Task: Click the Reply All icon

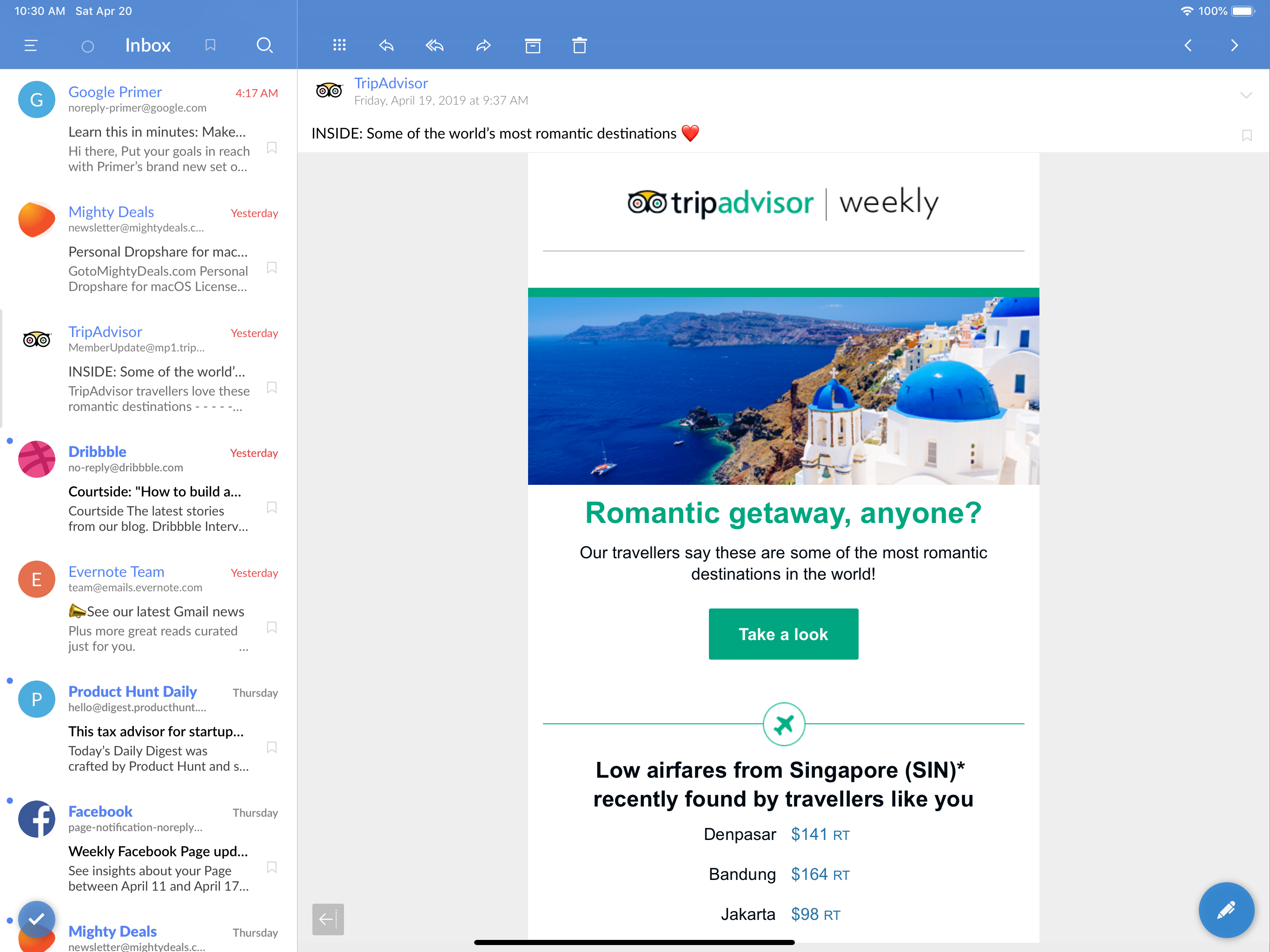Action: [x=435, y=46]
